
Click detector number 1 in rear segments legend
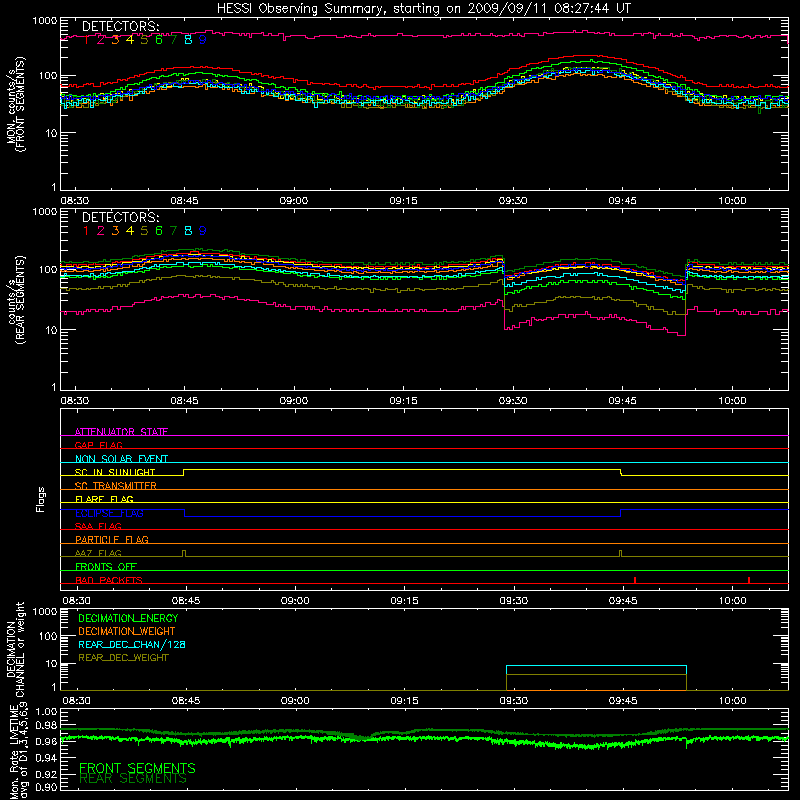(x=86, y=231)
